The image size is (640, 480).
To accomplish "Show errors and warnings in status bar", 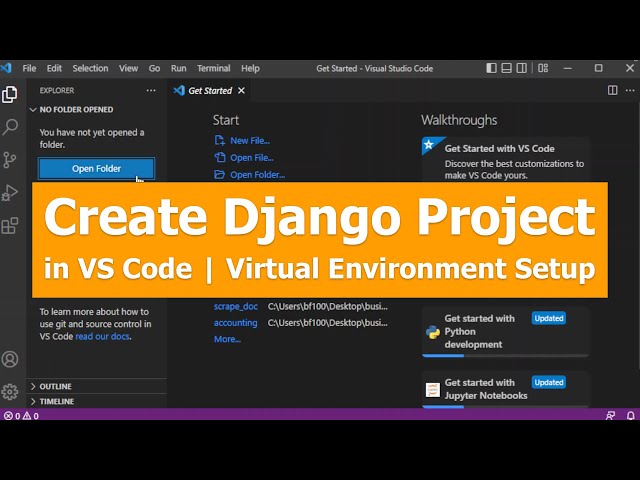I will pos(21,416).
